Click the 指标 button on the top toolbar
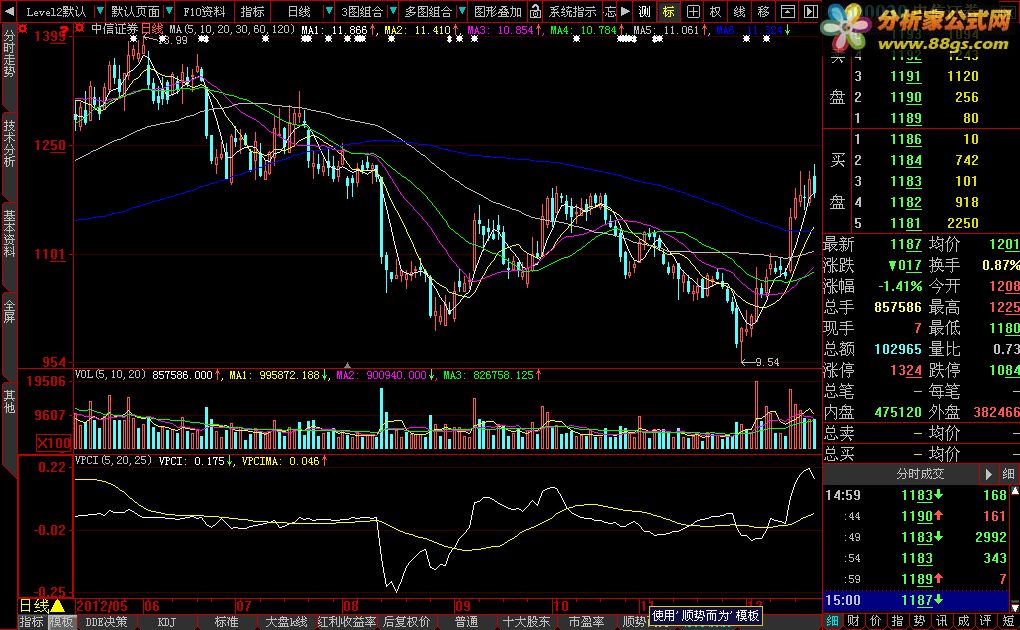Viewport: 1020px width, 630px height. 252,11
